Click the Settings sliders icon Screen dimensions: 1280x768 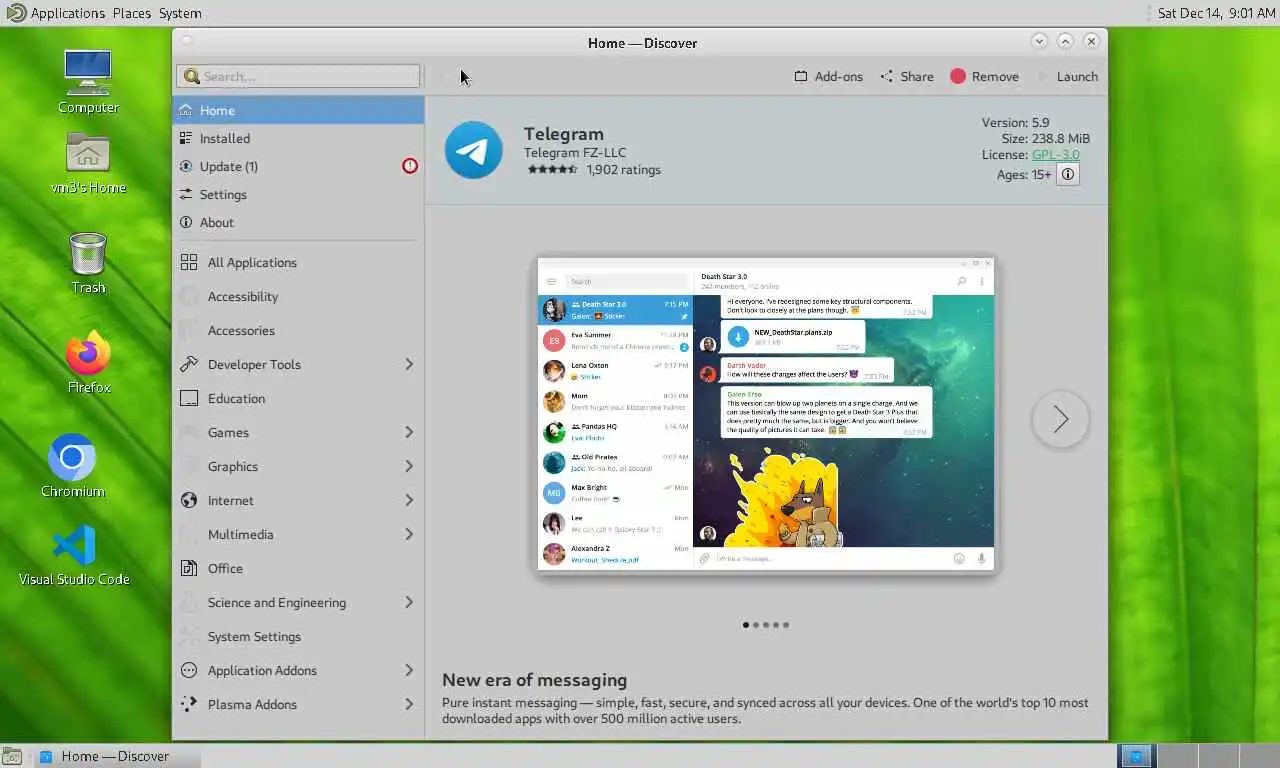186,194
